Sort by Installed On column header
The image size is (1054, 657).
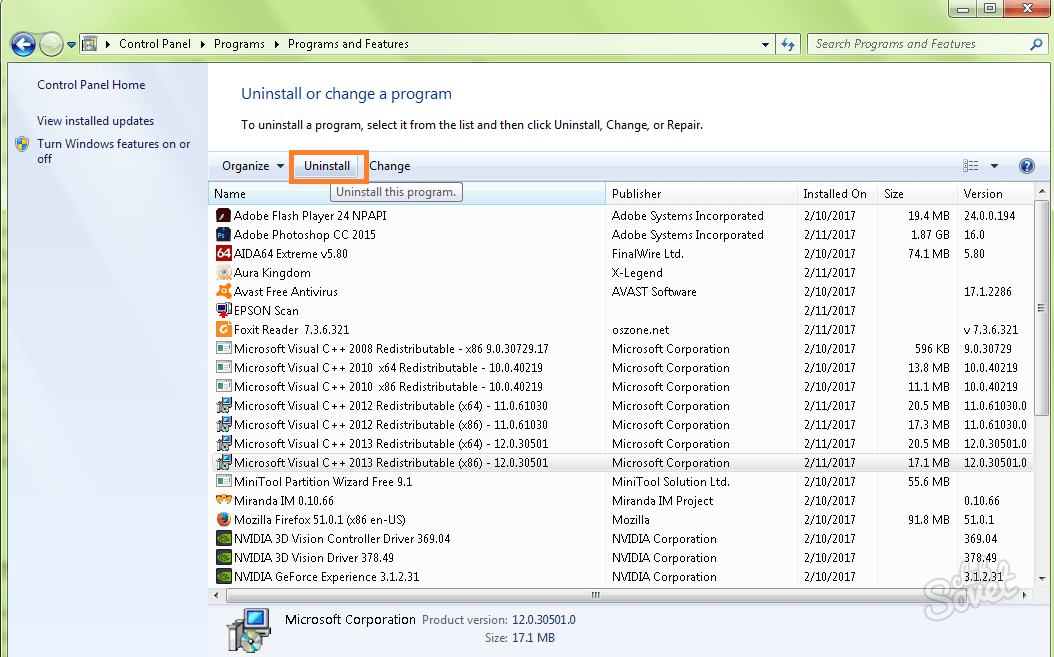coord(838,194)
